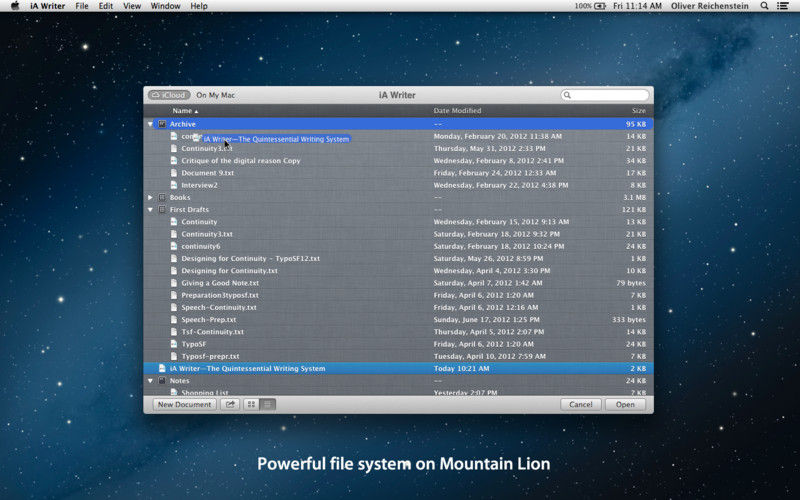Select Giving a Good Note.txt
Image resolution: width=800 pixels, height=500 pixels.
(x=220, y=283)
